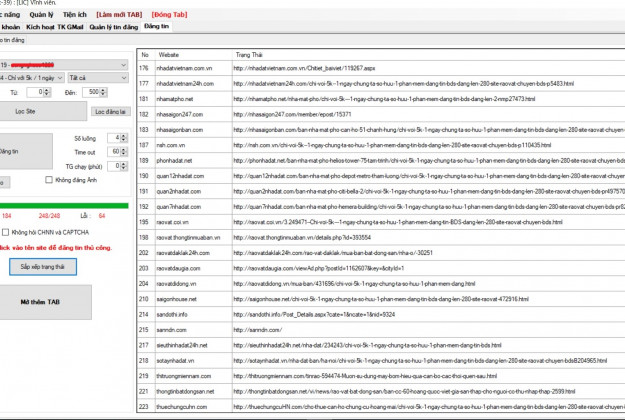This screenshot has width=625, height=420.
Task: Select the Đăng tin tab
Action: (157, 26)
